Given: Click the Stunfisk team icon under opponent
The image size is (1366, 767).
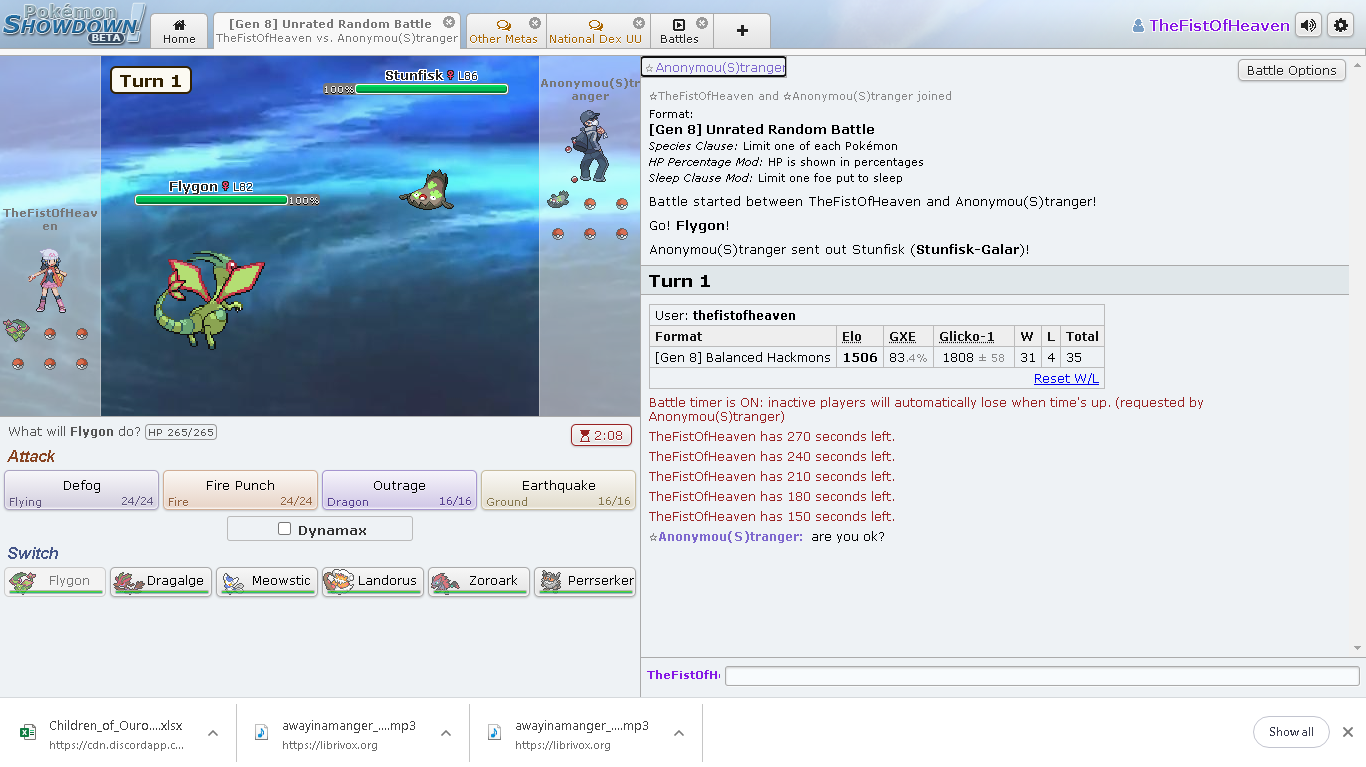Looking at the screenshot, I should click(558, 199).
